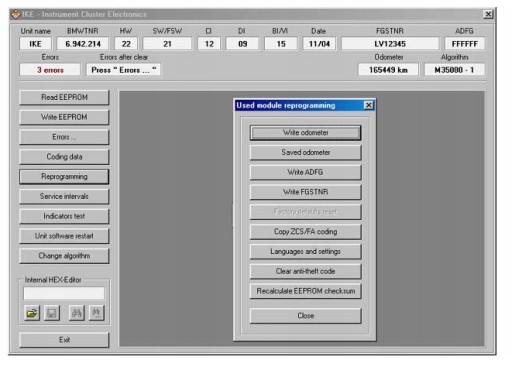Image resolution: width=512 pixels, height=367 pixels.
Task: Click Change algorithm button
Action: (64, 256)
